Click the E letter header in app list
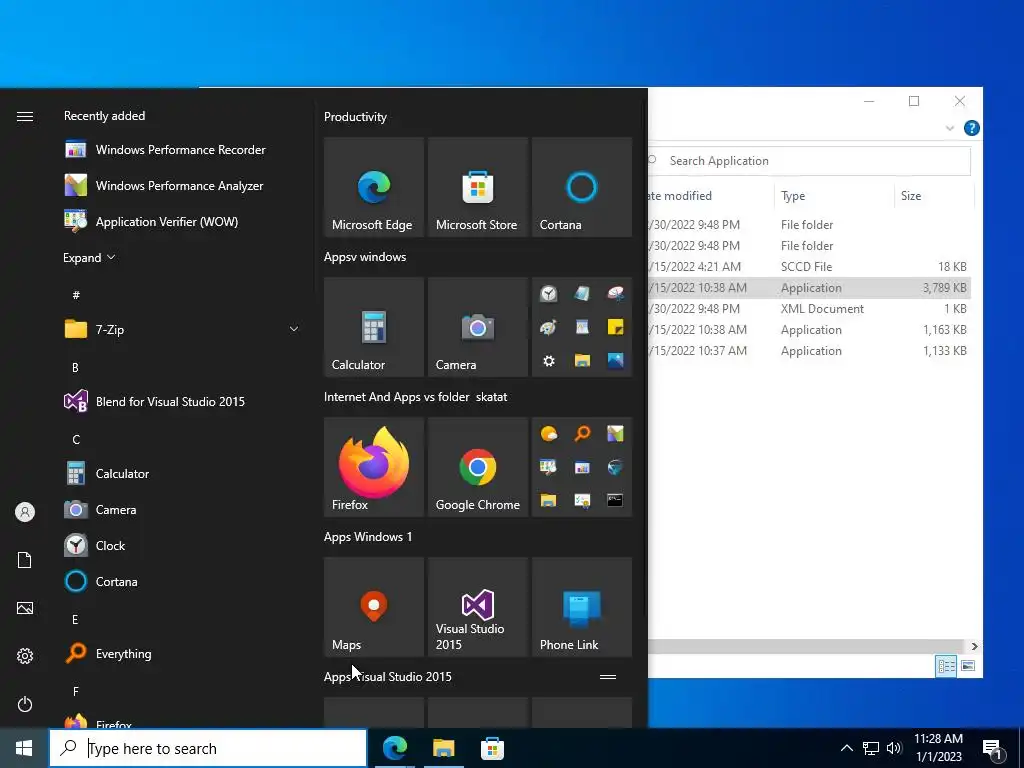Viewport: 1024px width, 768px height. click(x=75, y=619)
